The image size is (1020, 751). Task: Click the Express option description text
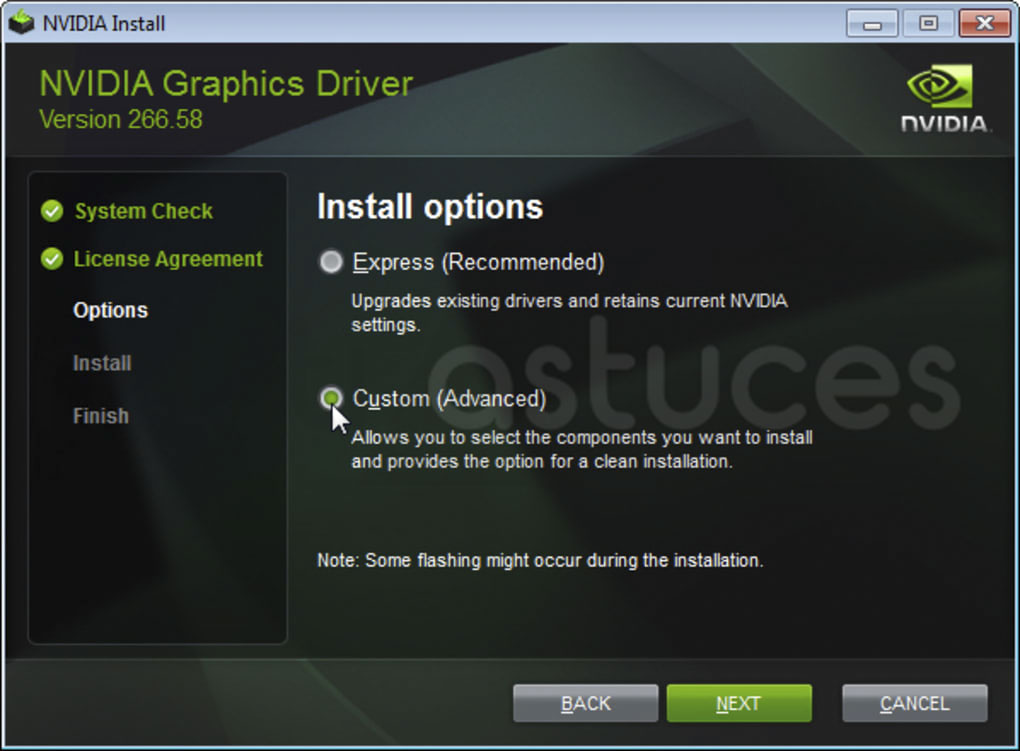pos(568,312)
